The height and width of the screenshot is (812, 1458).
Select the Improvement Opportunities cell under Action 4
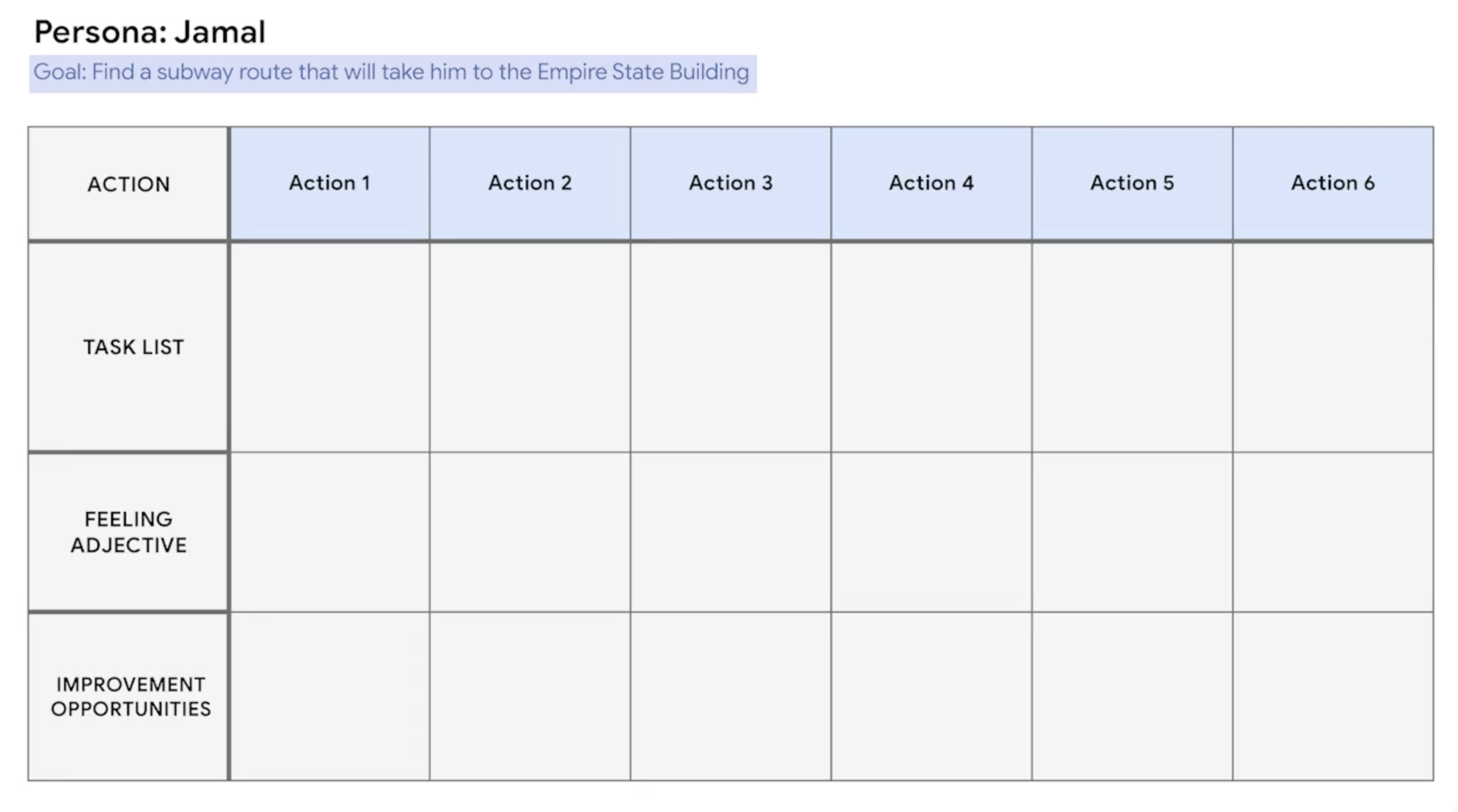point(931,696)
